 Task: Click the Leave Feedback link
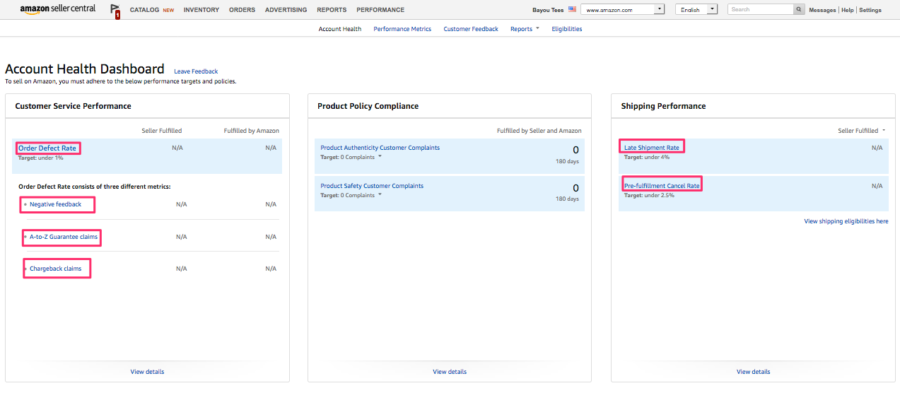(196, 72)
